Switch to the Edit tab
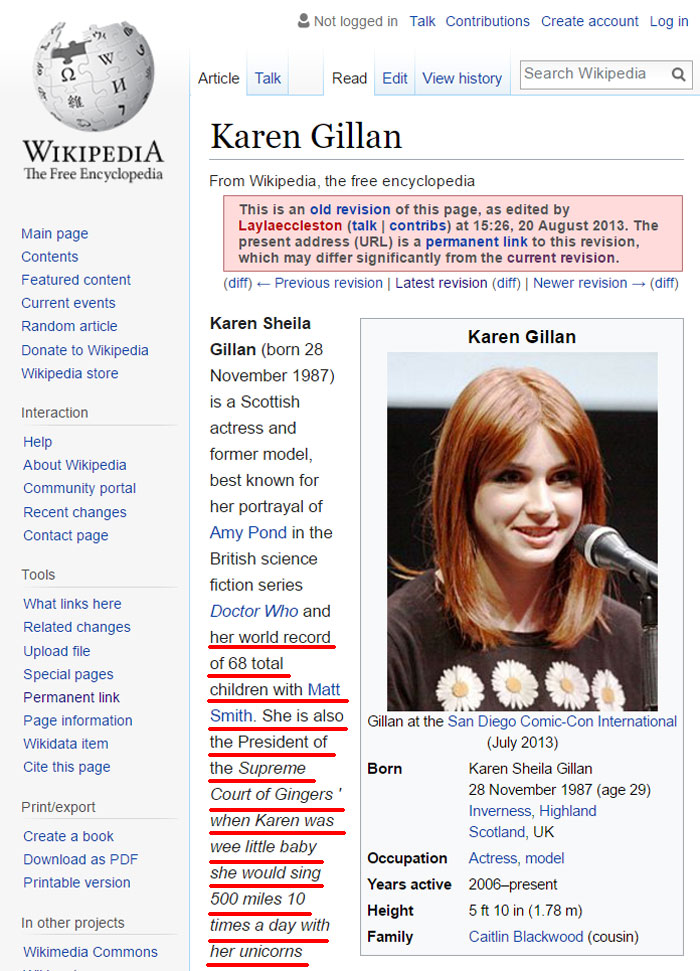Viewport: 700px width, 971px height. click(x=395, y=79)
